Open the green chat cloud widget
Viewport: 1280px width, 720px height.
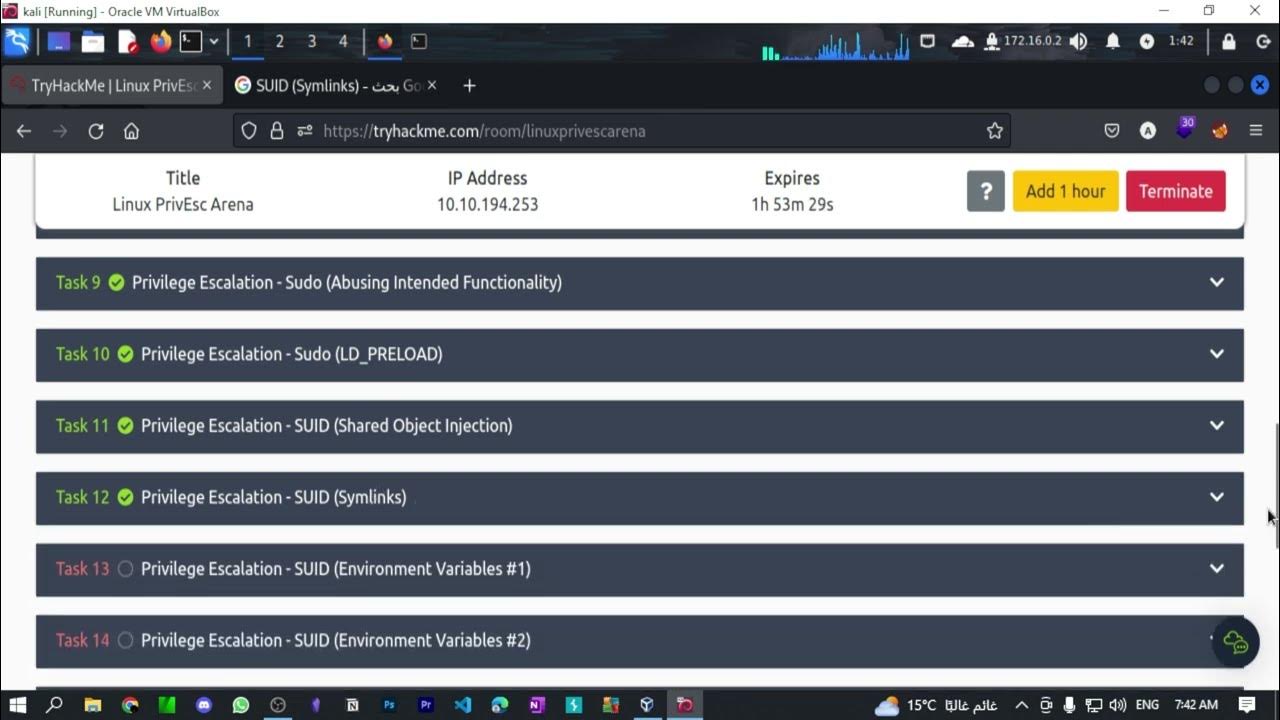[x=1235, y=642]
